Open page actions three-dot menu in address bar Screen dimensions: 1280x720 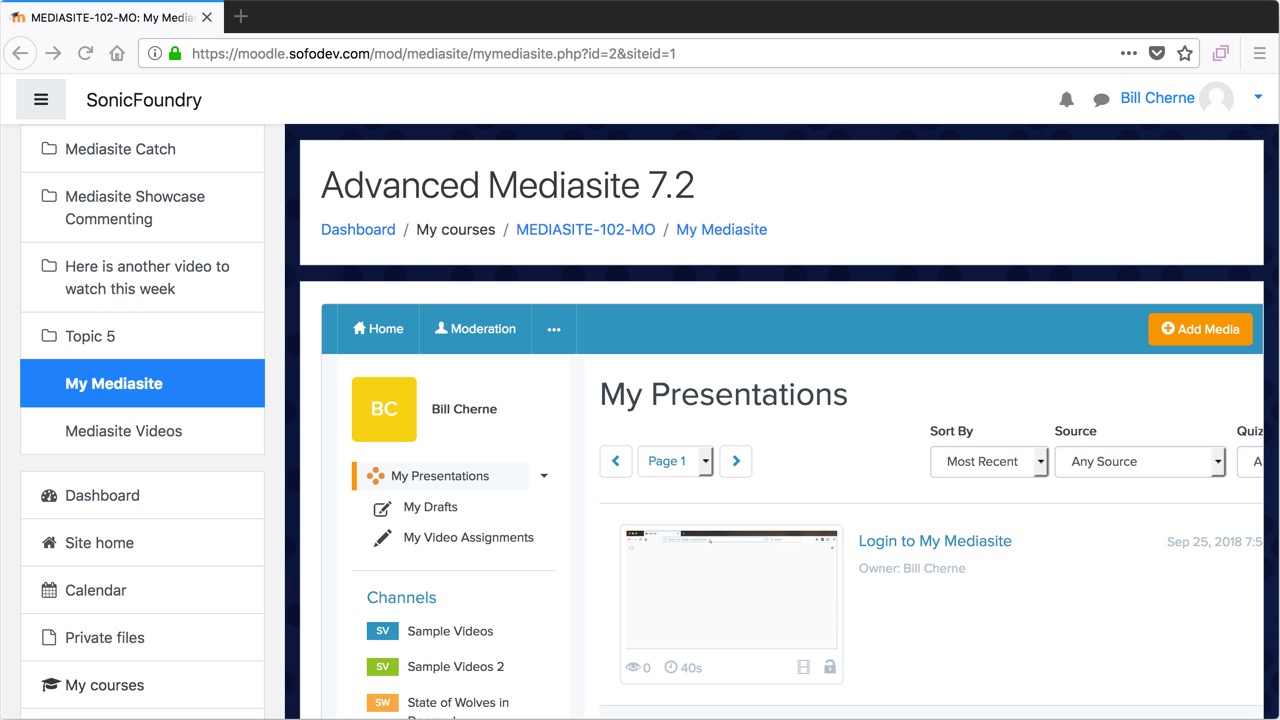click(1129, 53)
